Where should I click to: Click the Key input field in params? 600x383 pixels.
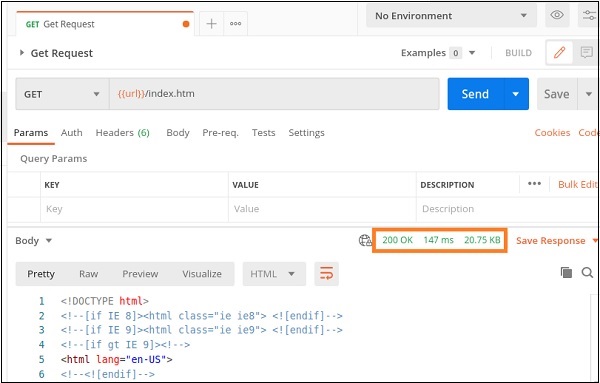coord(134,209)
